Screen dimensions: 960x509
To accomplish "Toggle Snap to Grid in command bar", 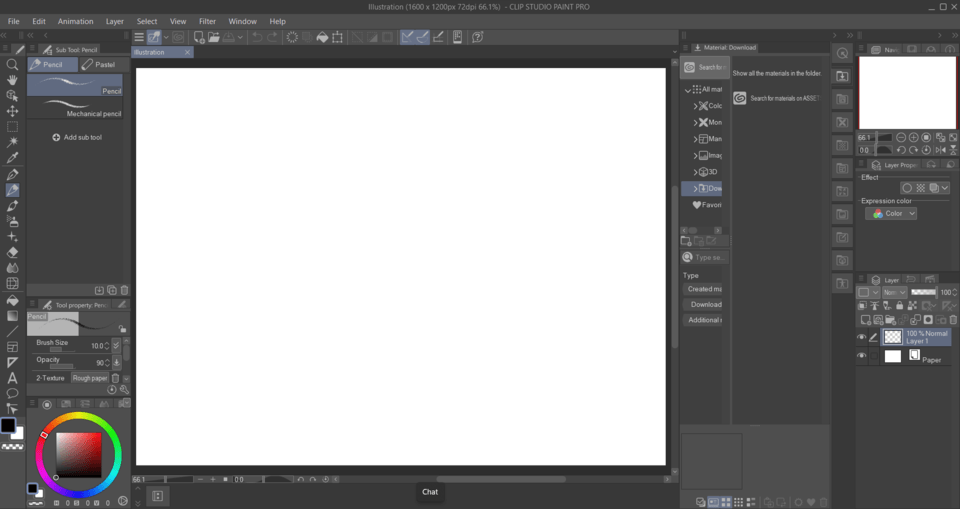I will click(x=438, y=37).
